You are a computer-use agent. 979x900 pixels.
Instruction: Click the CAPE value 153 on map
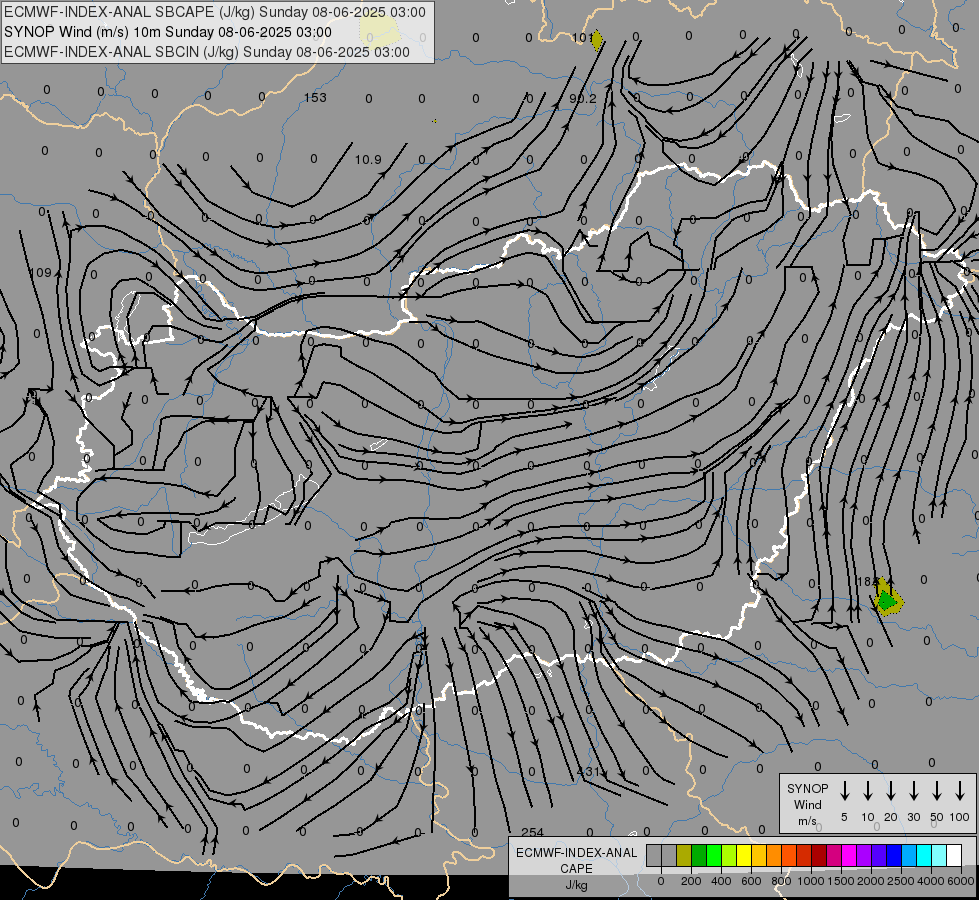coord(315,97)
